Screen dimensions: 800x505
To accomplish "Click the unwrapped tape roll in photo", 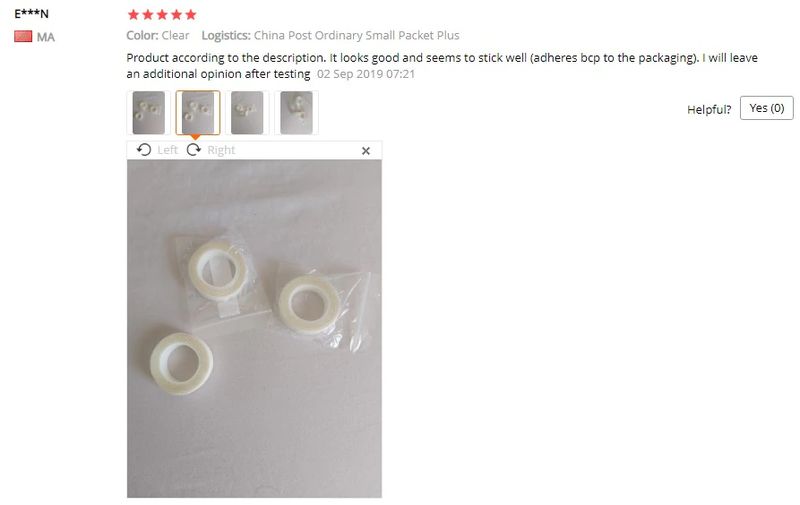I will point(181,363).
